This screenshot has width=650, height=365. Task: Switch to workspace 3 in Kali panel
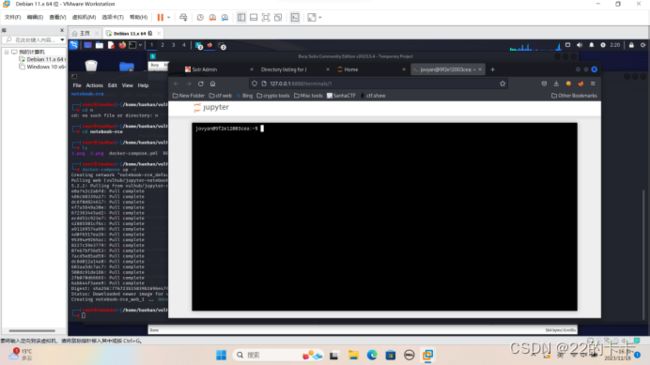(173, 45)
